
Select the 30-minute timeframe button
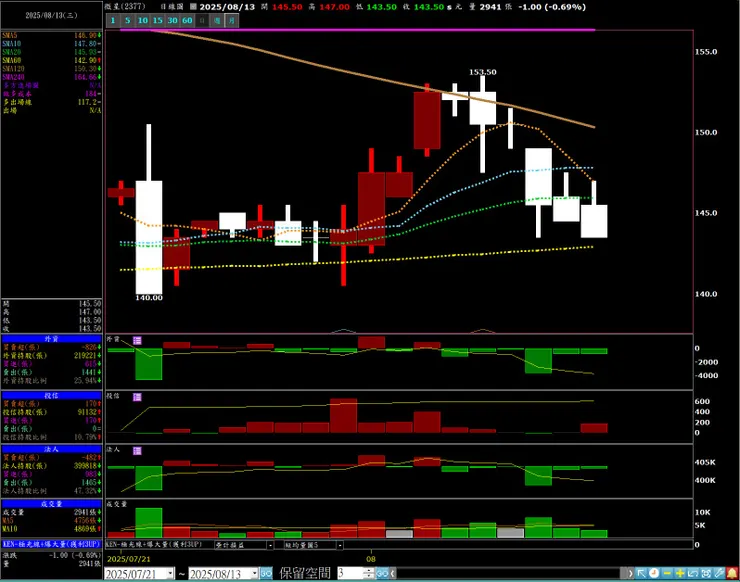pos(172,20)
